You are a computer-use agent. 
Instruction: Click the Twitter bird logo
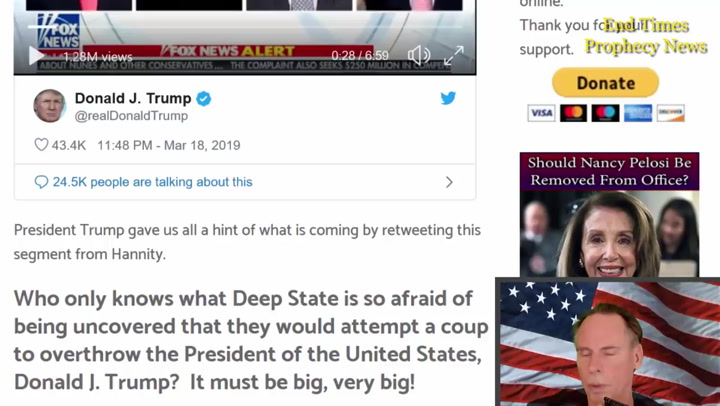click(x=448, y=98)
